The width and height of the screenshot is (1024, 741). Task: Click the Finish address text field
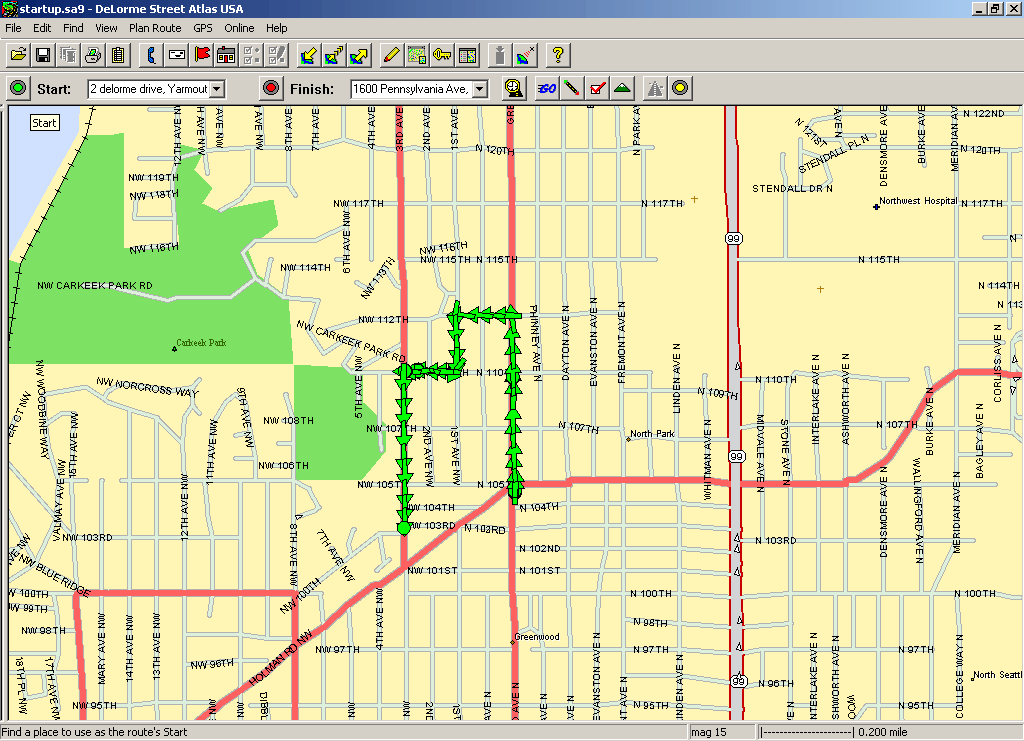point(411,89)
